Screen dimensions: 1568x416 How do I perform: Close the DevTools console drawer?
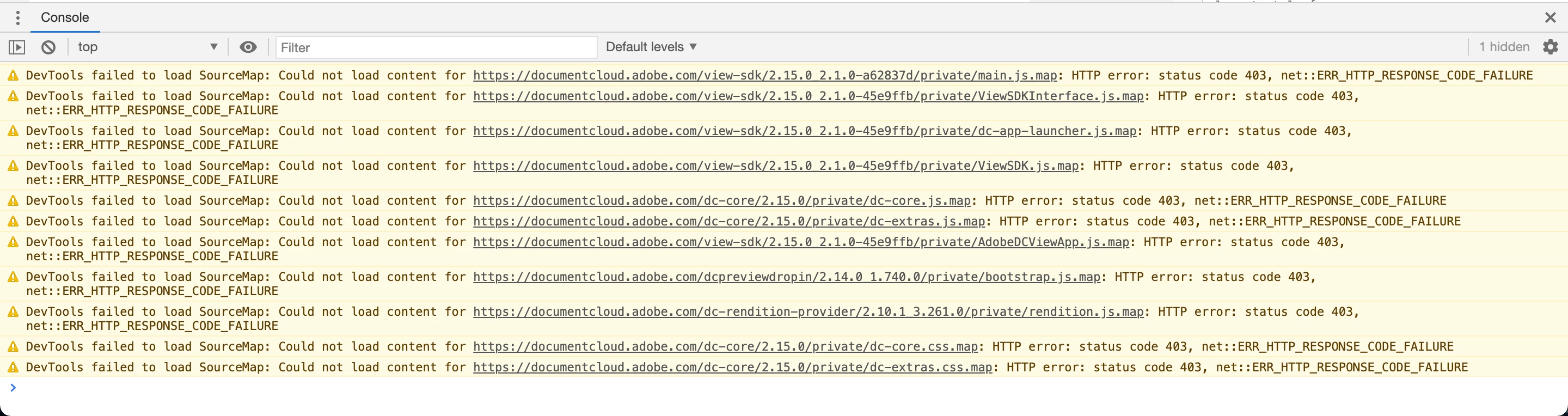tap(1549, 17)
